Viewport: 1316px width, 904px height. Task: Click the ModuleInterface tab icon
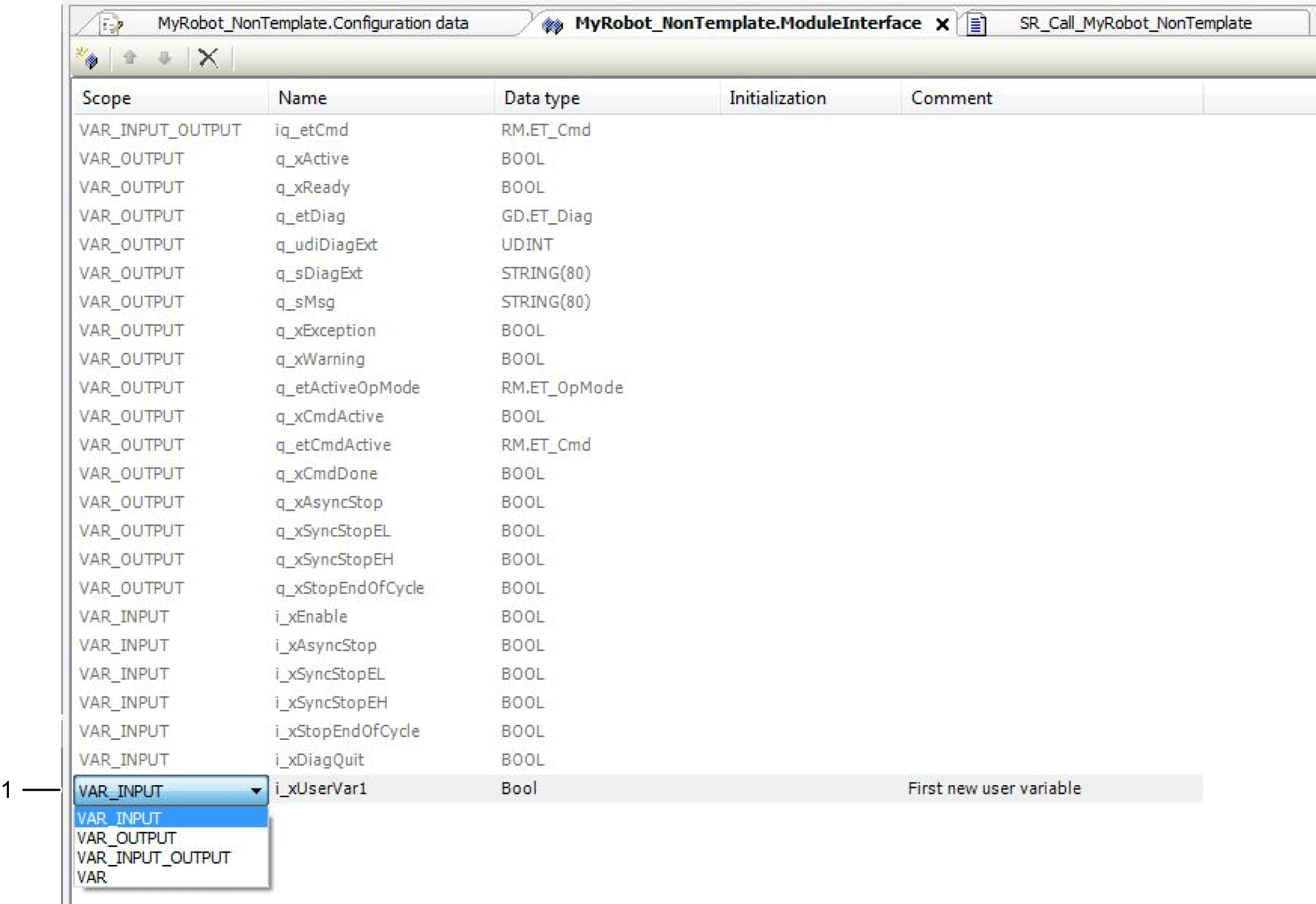553,25
